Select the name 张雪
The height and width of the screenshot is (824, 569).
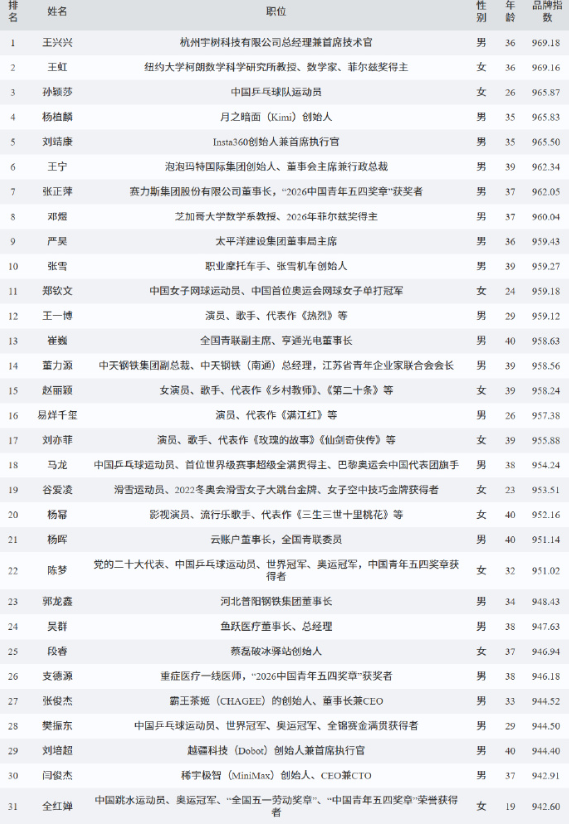pyautogui.click(x=57, y=266)
